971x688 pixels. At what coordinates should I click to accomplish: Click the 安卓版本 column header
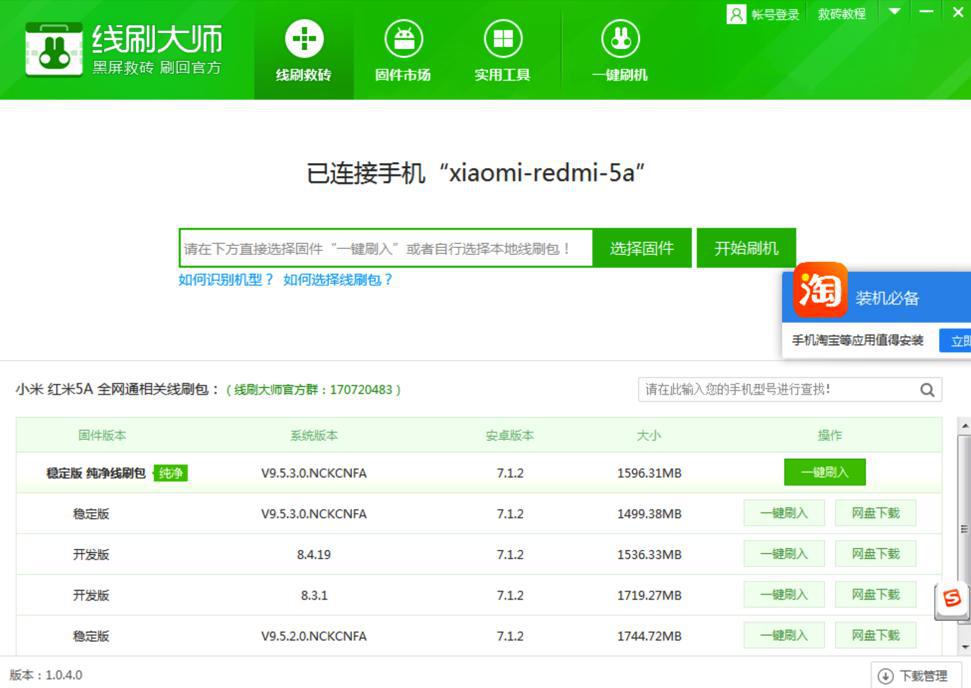pos(510,435)
